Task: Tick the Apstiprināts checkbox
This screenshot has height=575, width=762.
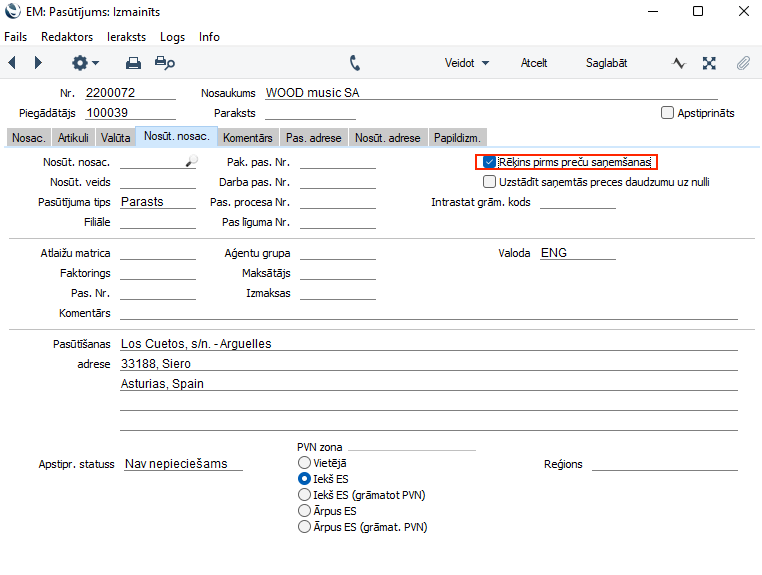Action: 668,113
